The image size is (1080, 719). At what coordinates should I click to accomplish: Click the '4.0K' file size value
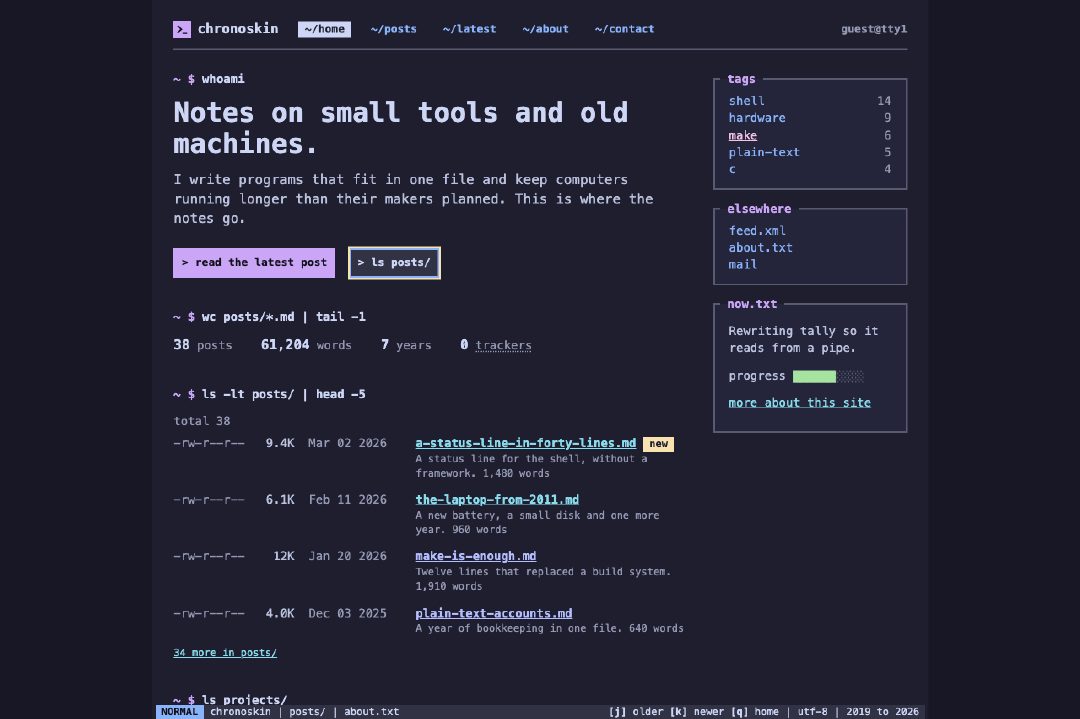click(x=280, y=613)
